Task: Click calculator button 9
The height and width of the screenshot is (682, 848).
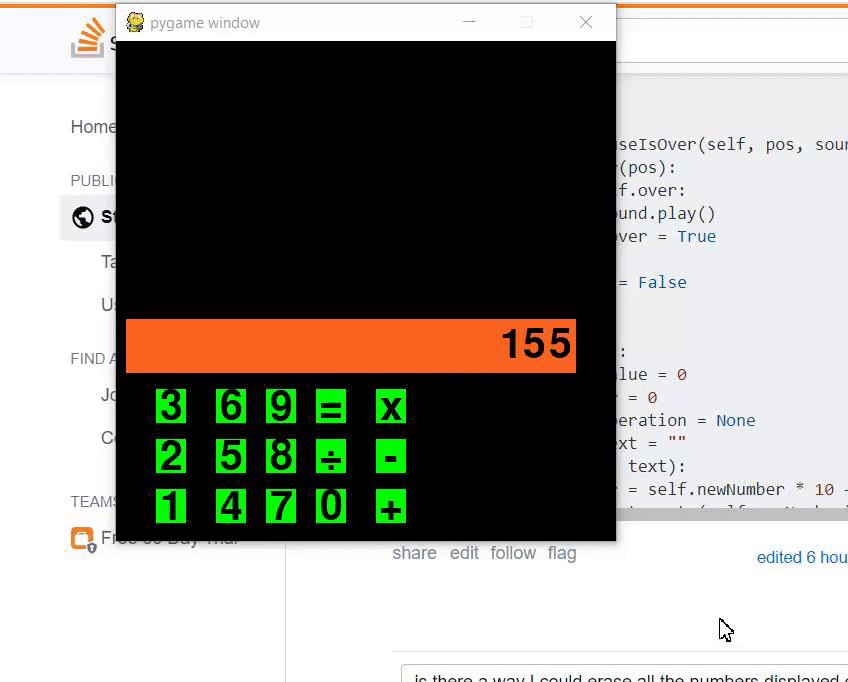Action: click(281, 406)
